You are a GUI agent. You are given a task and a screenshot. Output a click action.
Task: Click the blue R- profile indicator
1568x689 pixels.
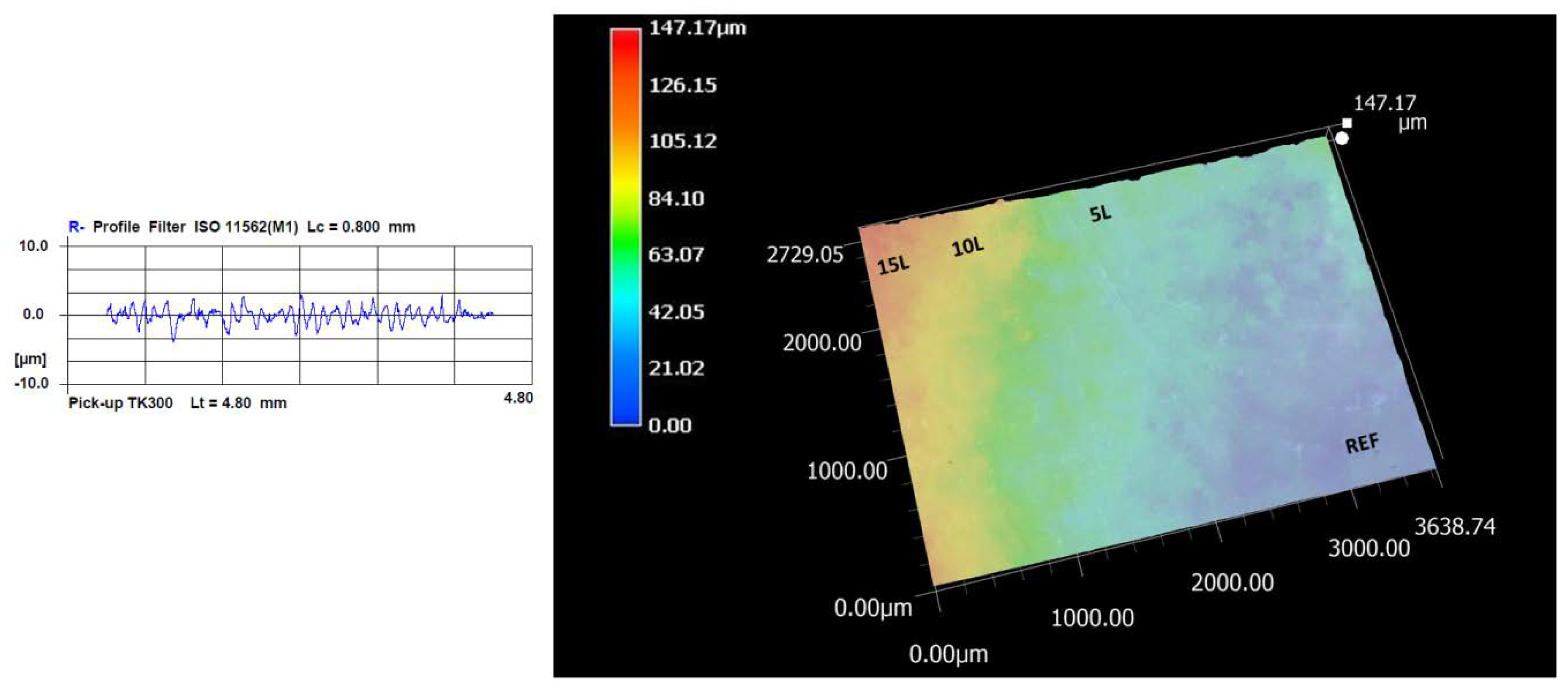point(76,227)
